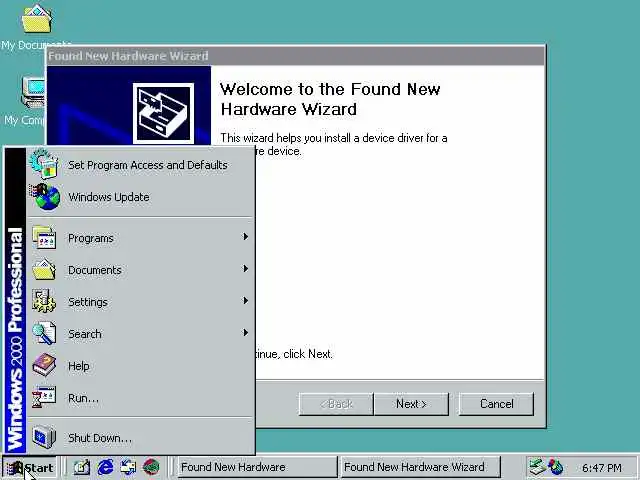Click the disabled Back button in wizard
Viewport: 640px width, 480px height.
[336, 404]
